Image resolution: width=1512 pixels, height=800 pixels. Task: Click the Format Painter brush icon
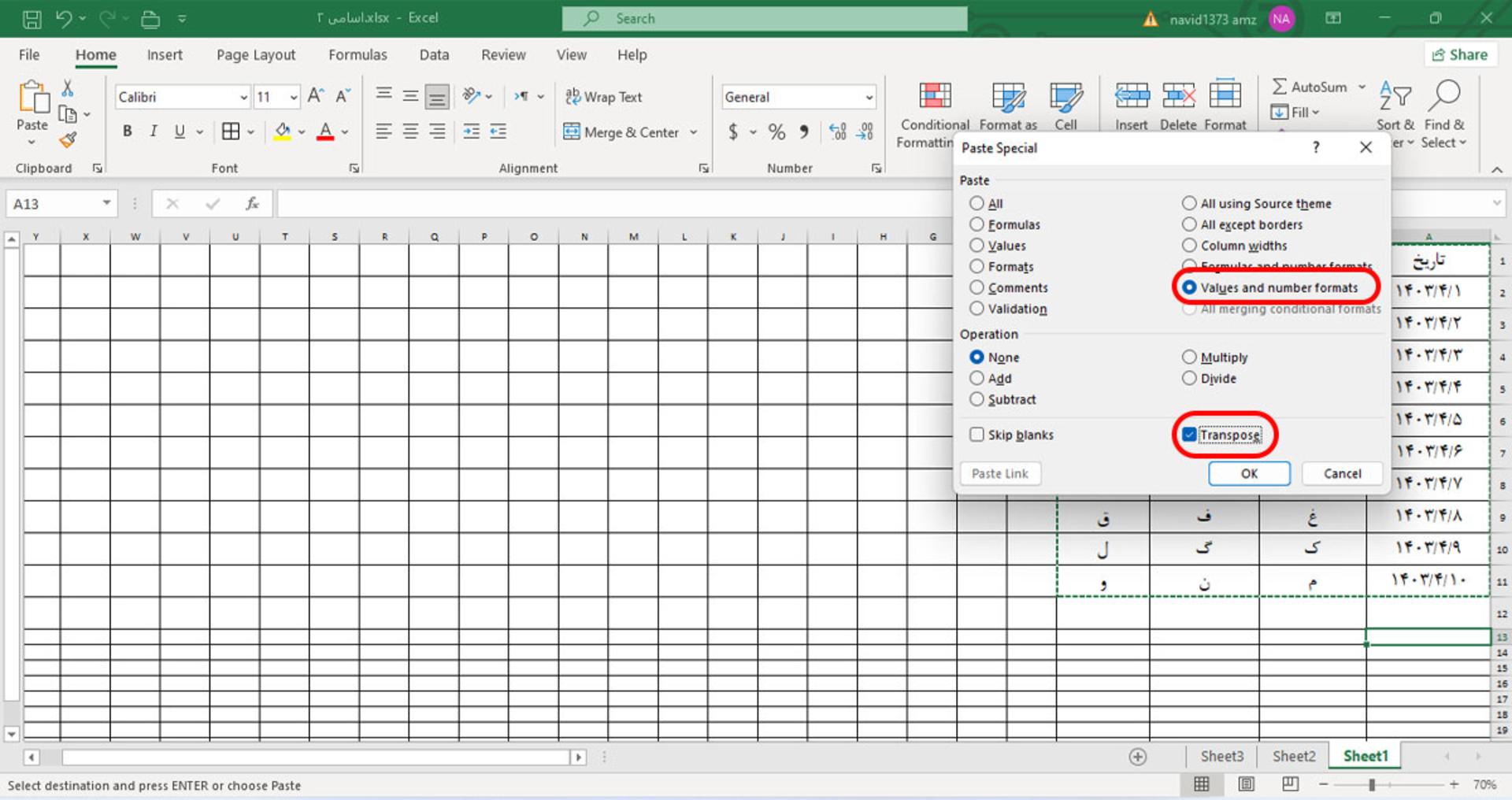click(68, 140)
